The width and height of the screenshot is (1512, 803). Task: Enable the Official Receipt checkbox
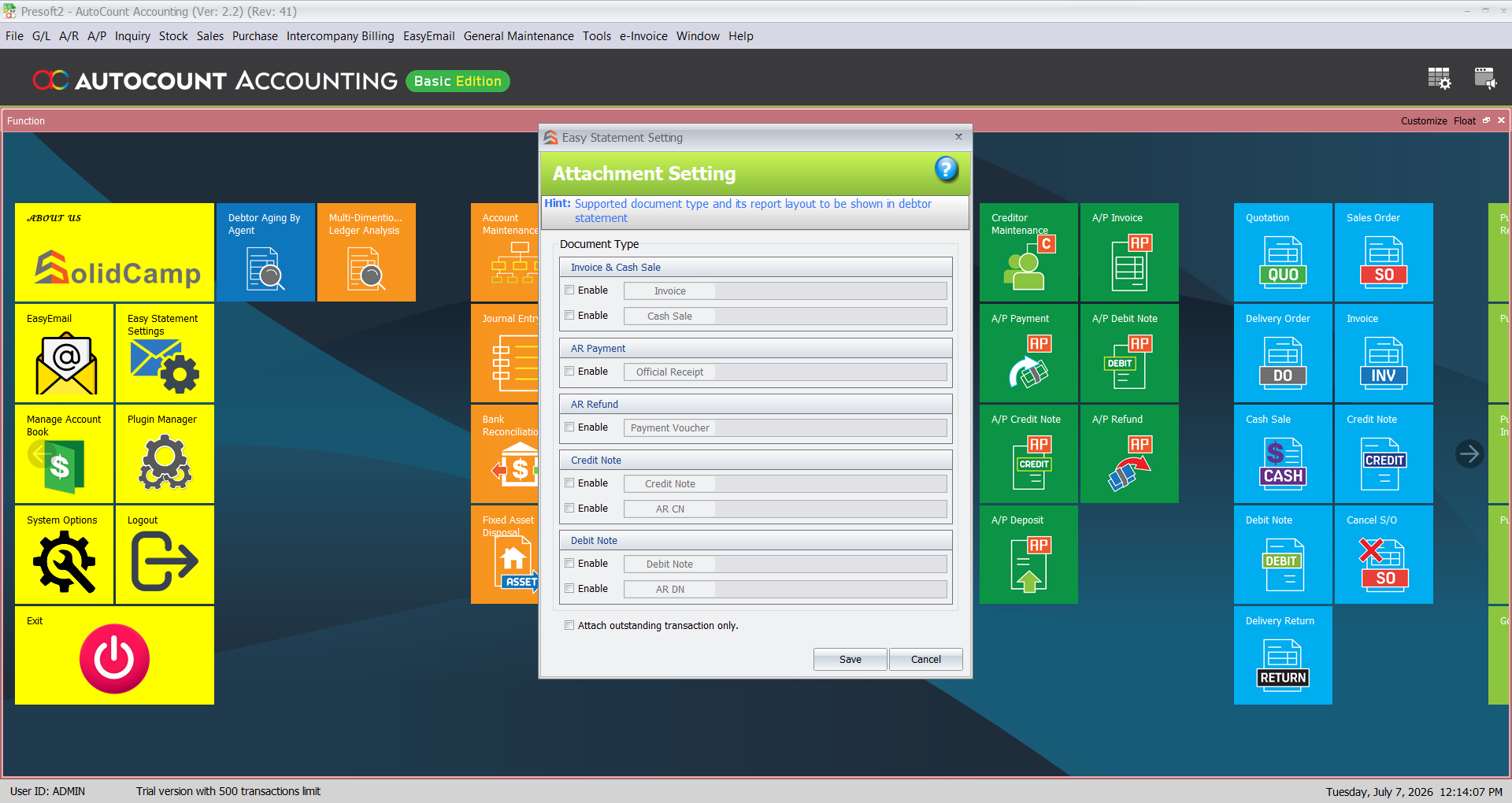[x=569, y=372]
